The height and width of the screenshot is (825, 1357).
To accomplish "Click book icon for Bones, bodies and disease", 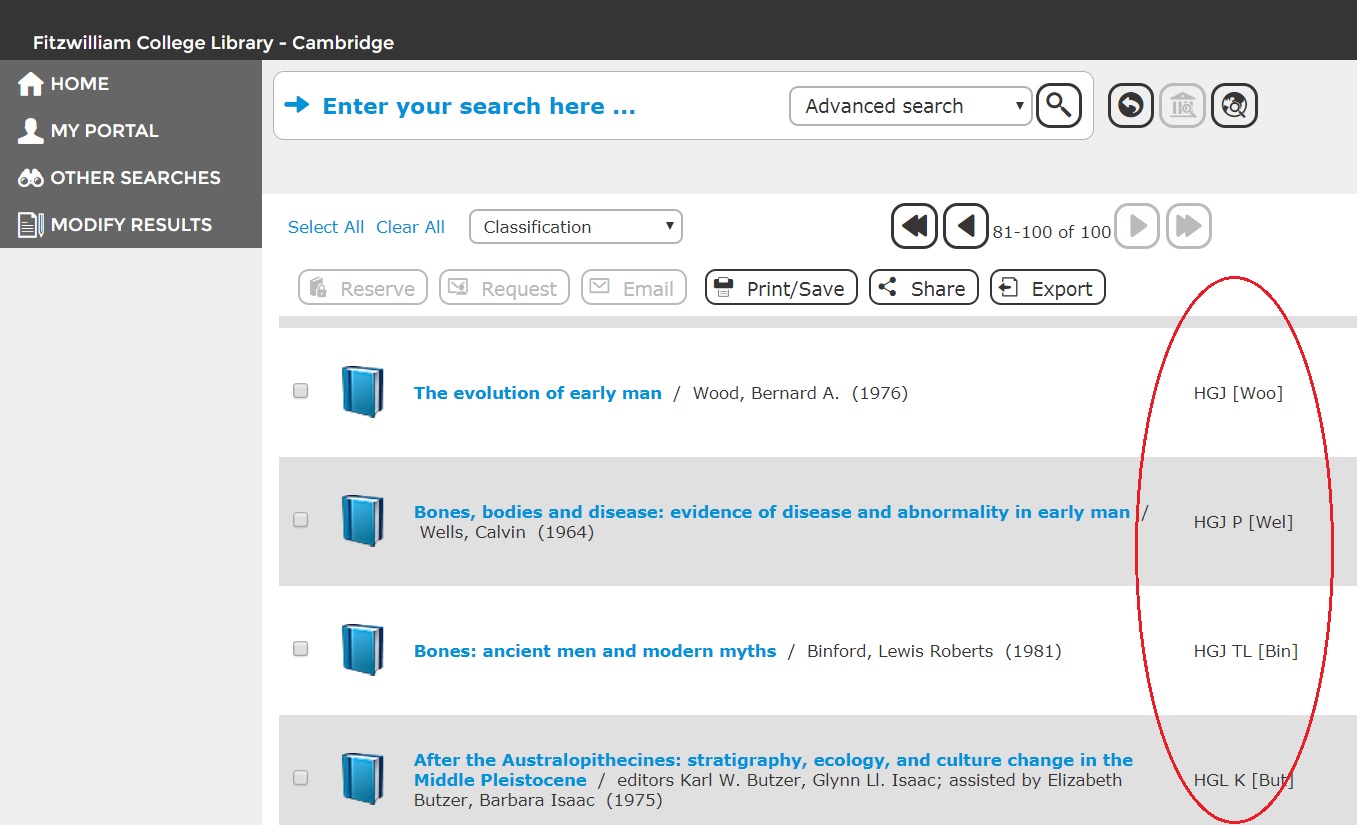I will tap(362, 520).
